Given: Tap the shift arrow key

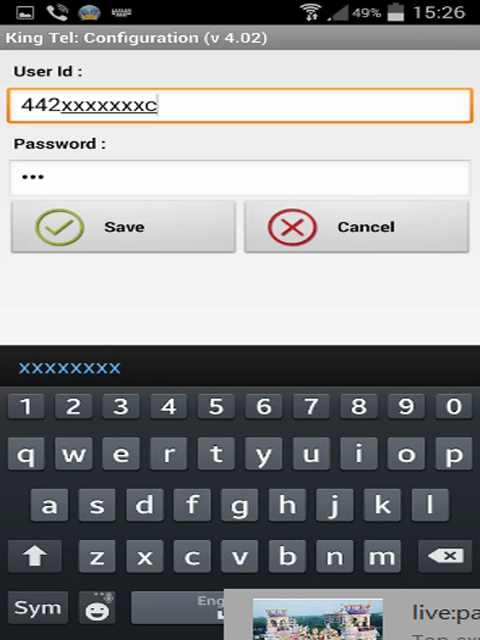Looking at the screenshot, I should 35,556.
